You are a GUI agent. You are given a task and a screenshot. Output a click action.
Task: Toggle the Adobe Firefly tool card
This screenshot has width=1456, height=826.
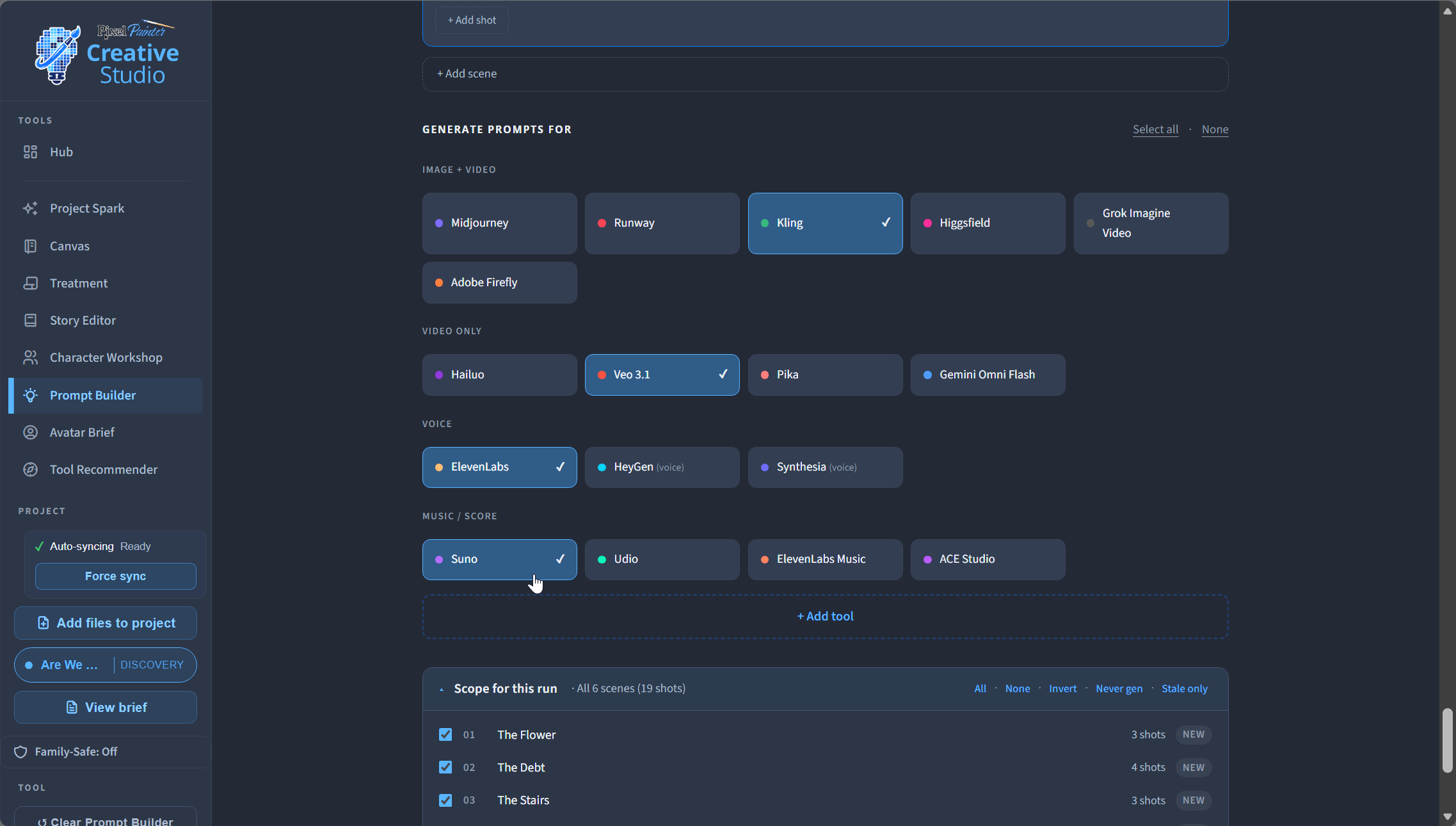tap(499, 282)
